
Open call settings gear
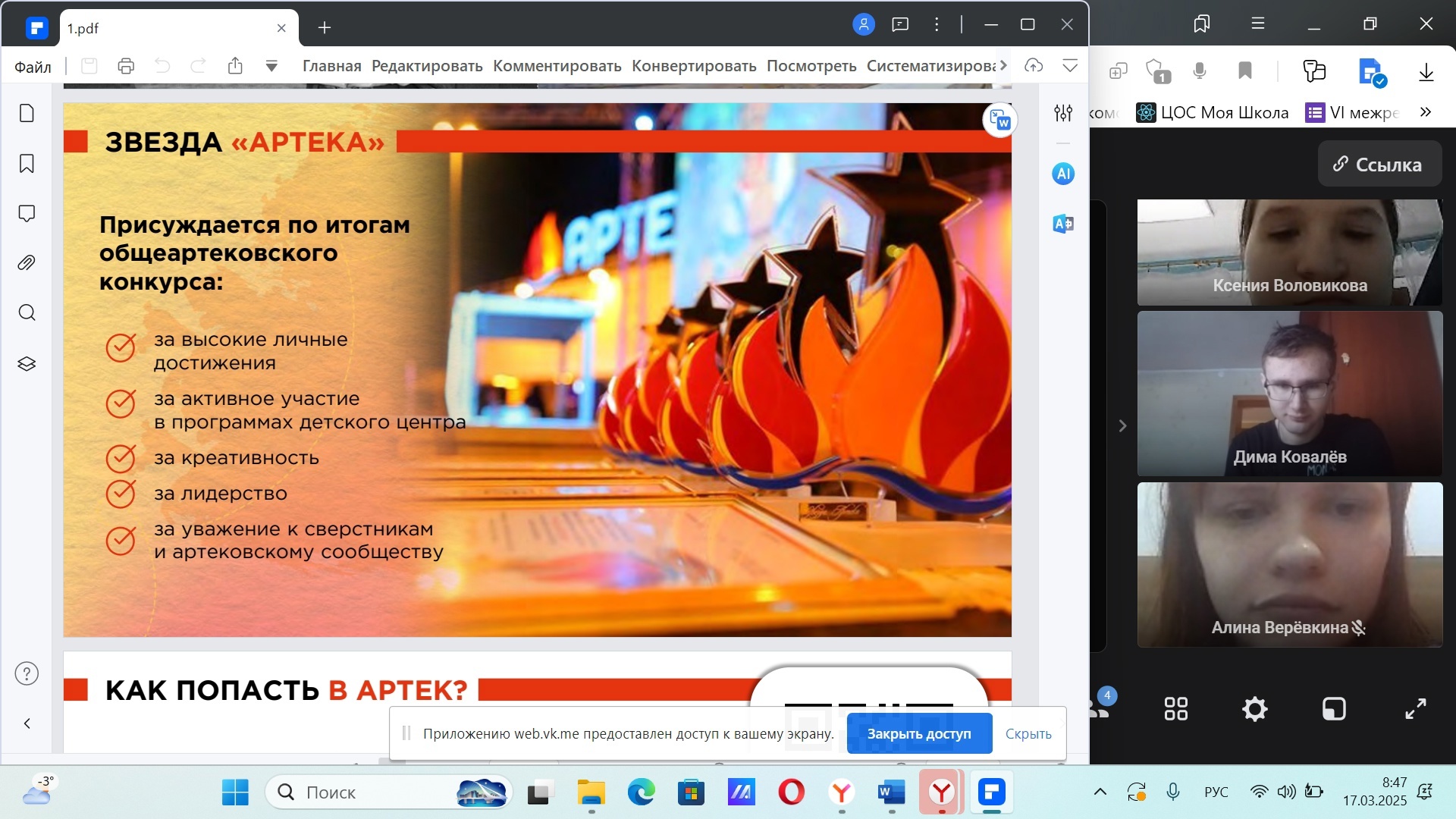1255,709
